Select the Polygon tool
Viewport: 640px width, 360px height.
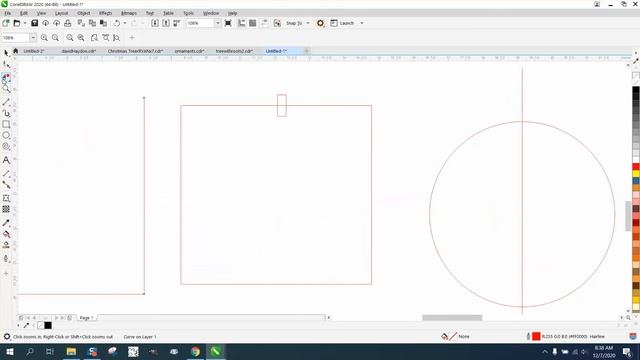tap(6, 146)
